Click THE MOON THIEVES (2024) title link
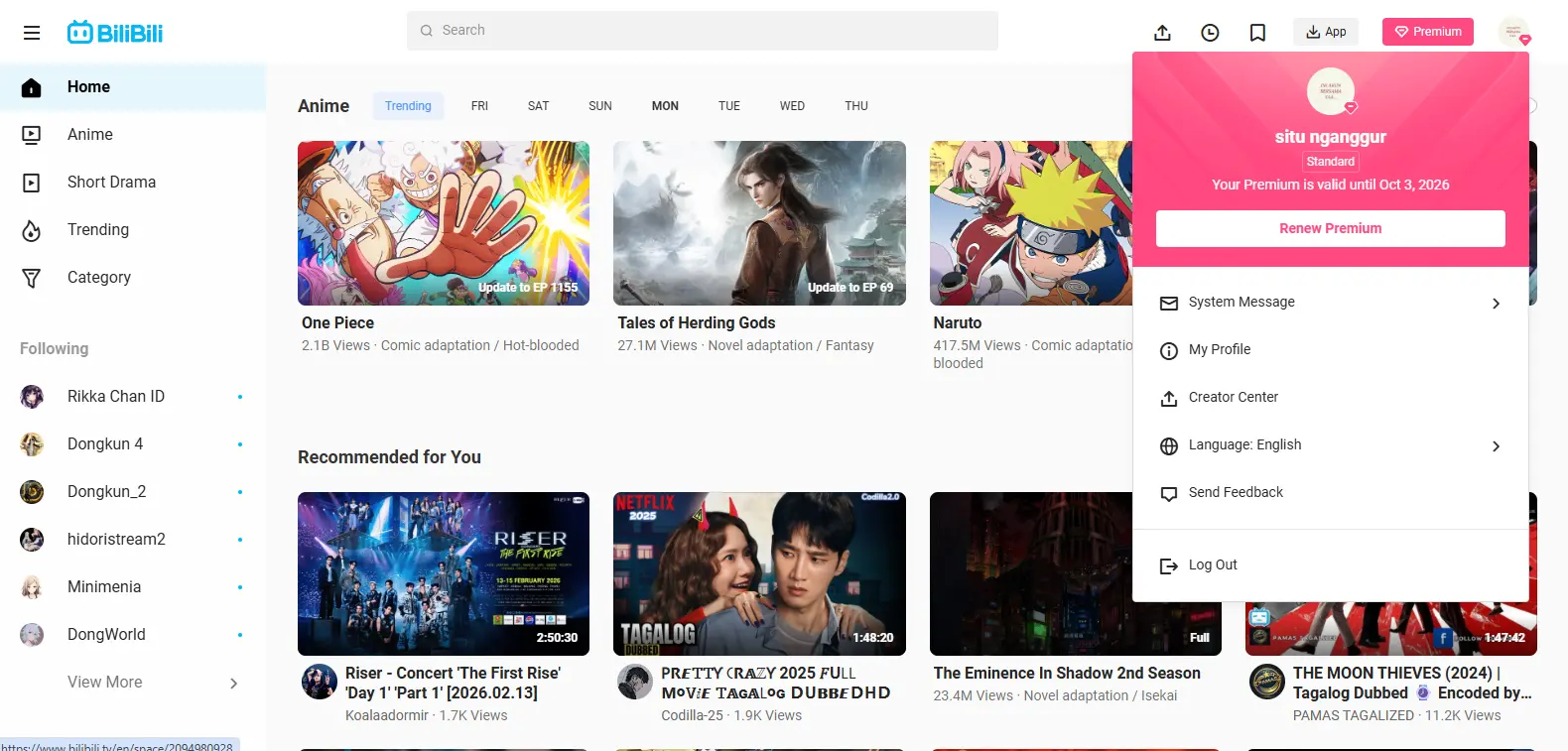Viewport: 1568px width, 751px height. (x=1412, y=684)
